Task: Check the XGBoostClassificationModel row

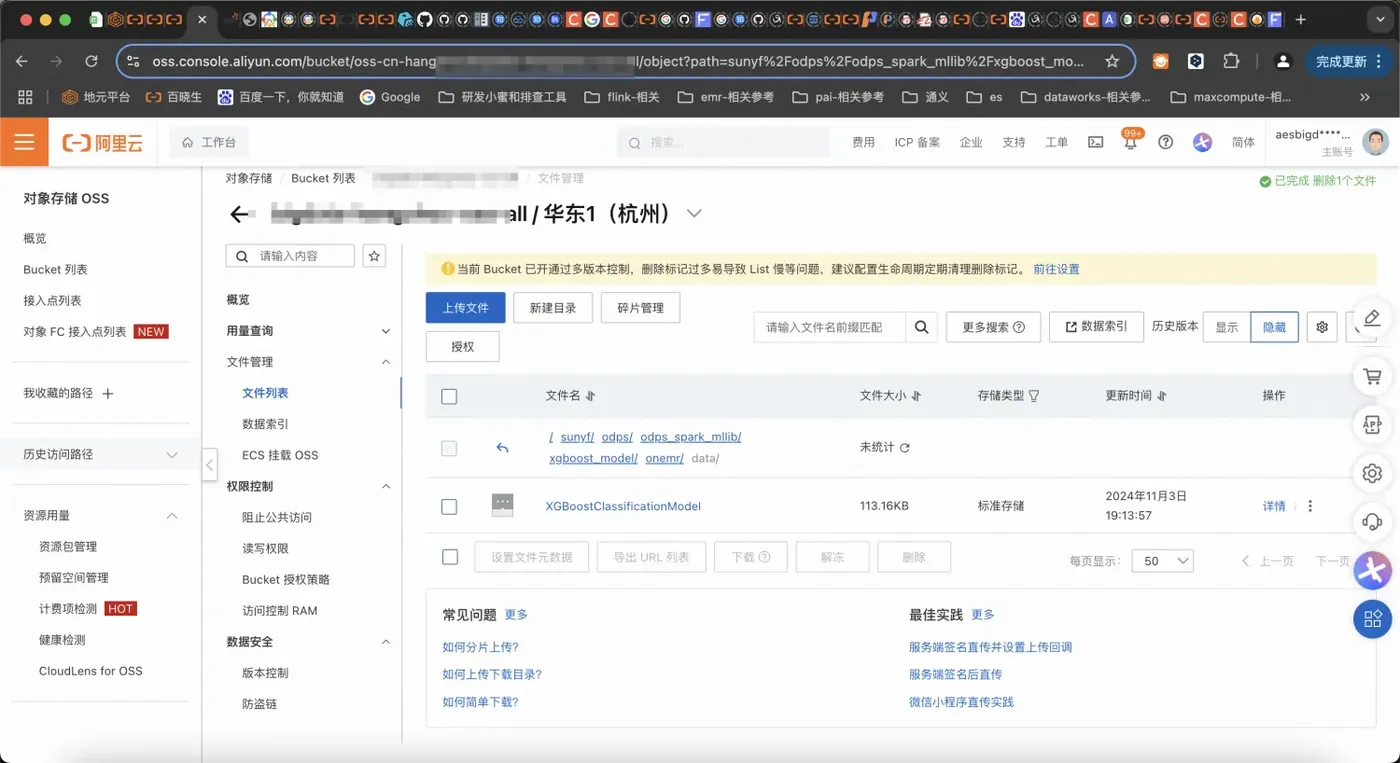Action: point(449,506)
